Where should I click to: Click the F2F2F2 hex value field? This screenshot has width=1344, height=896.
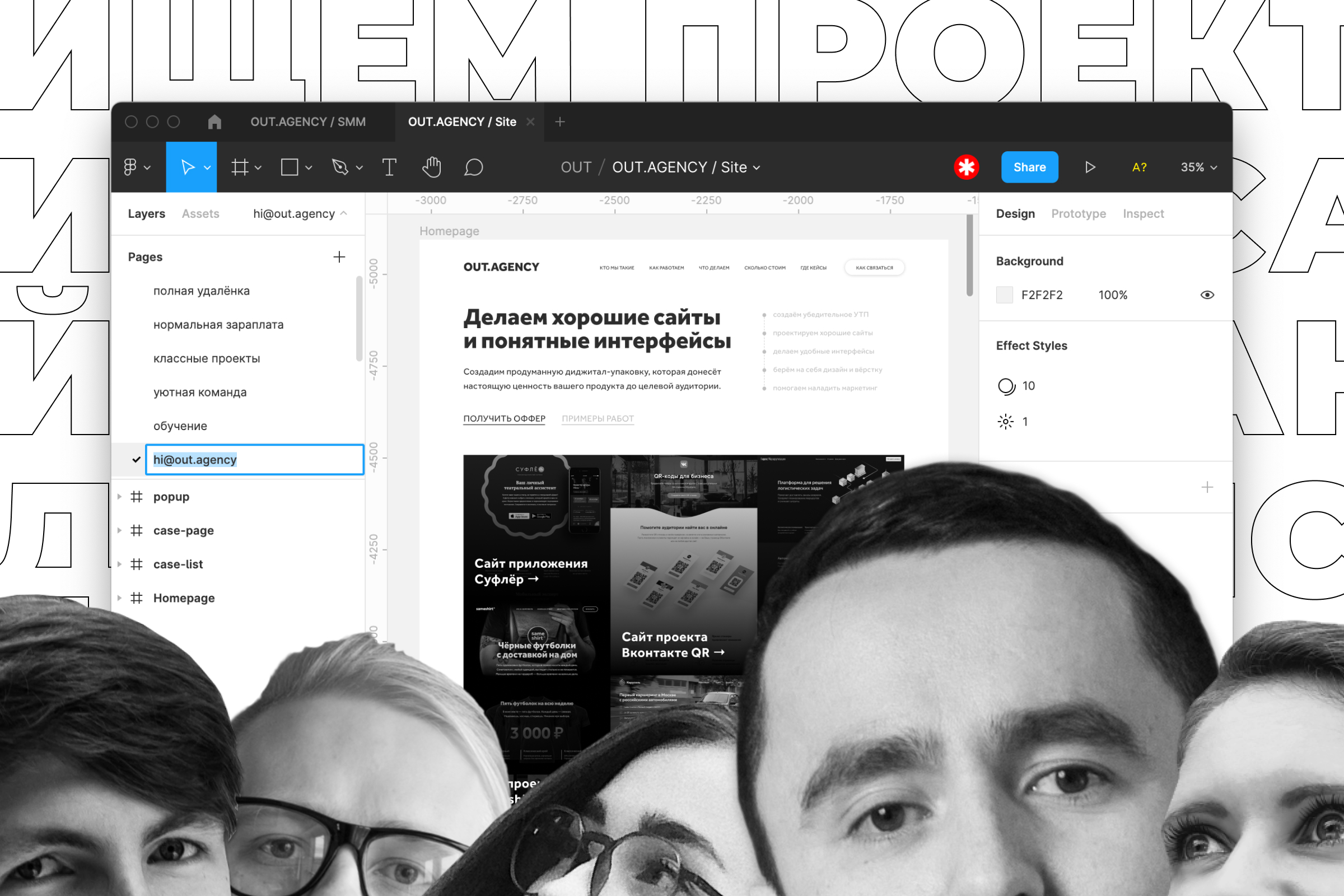1042,295
